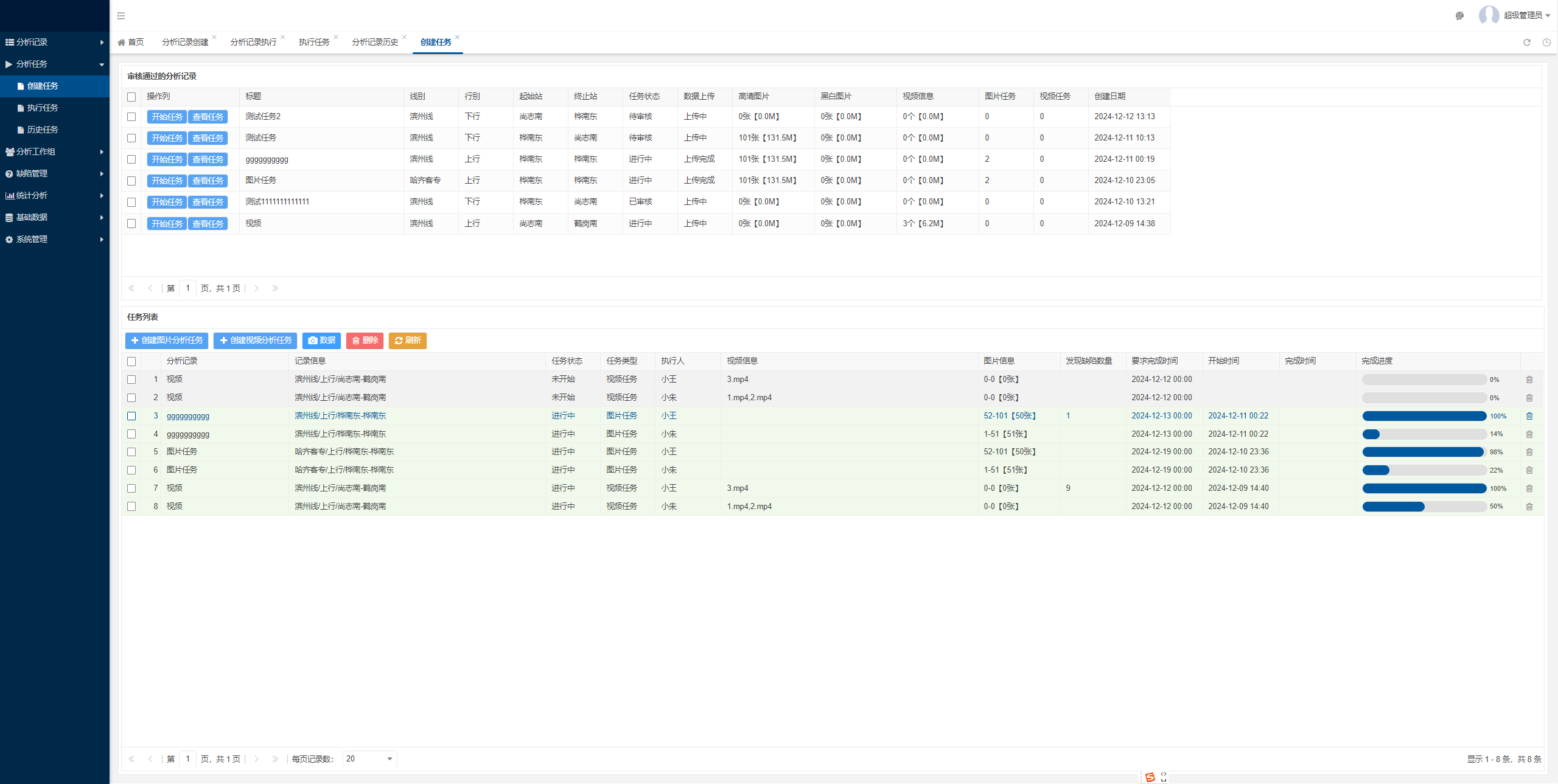
Task: Check the 图片任务 record row in top table
Action: coord(131,181)
